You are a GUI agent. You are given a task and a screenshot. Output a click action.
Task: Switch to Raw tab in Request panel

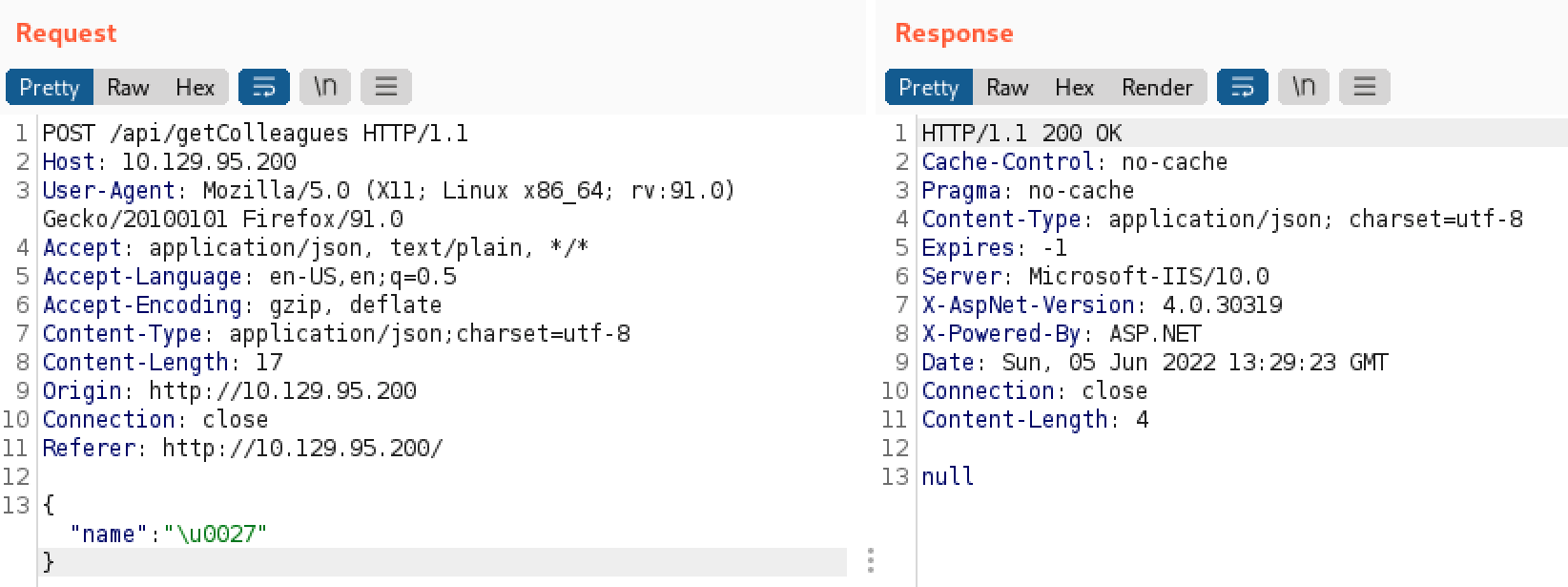128,87
